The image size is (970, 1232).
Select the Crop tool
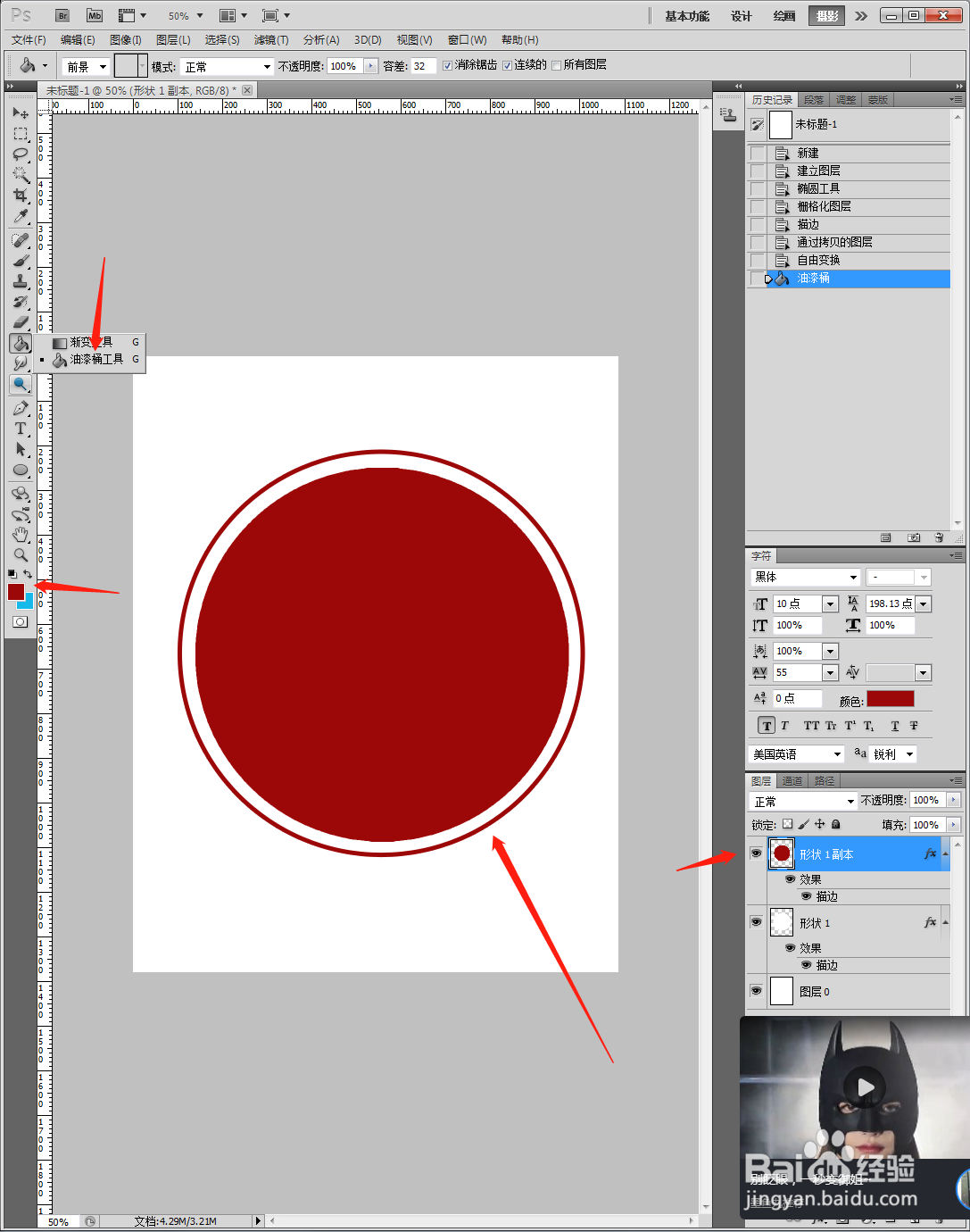[20, 196]
